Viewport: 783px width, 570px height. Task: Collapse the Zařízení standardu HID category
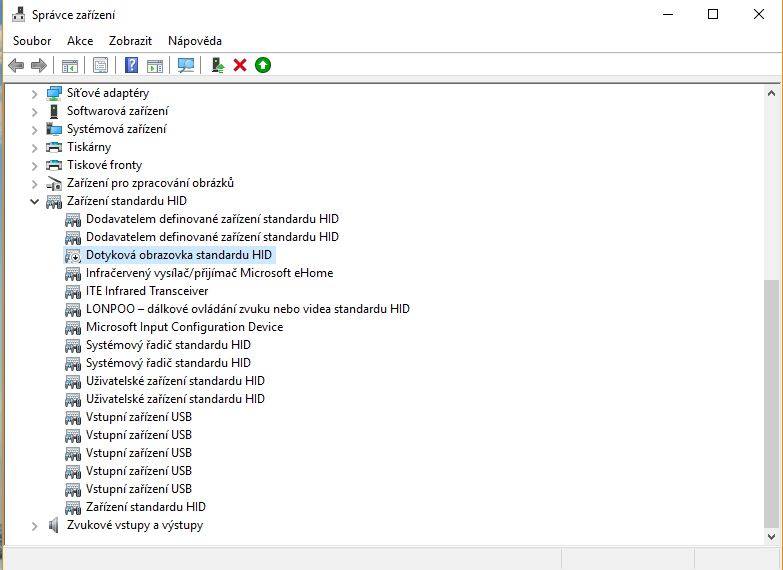point(34,201)
